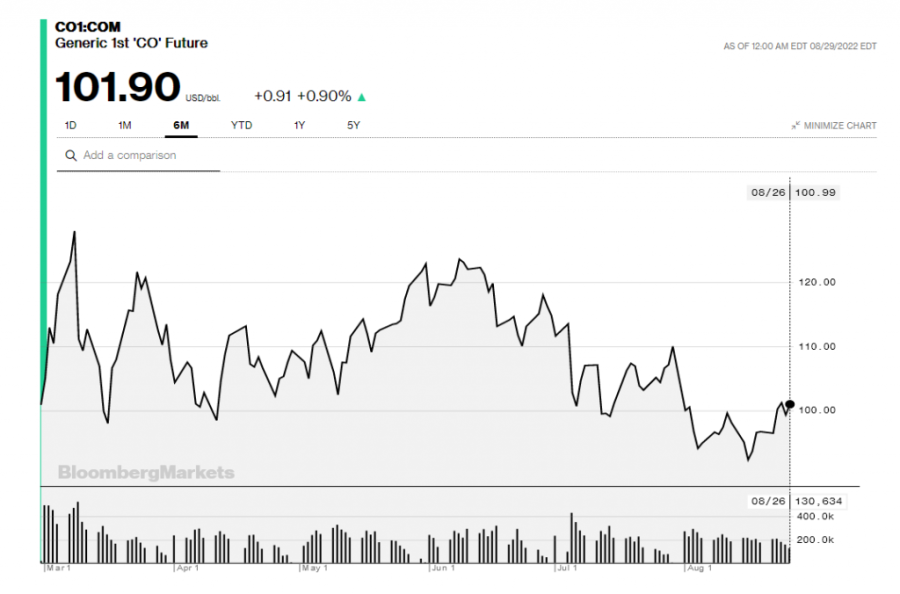The width and height of the screenshot is (900, 594).
Task: Click the CO1:COM ticker heading
Action: (87, 27)
